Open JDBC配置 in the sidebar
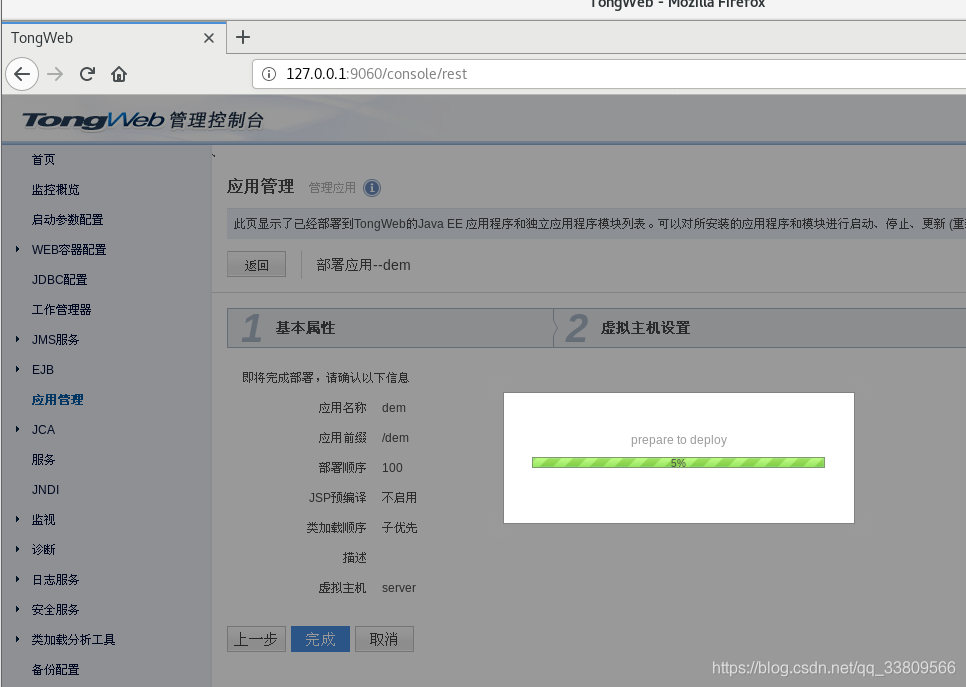Image resolution: width=966 pixels, height=687 pixels. click(60, 280)
